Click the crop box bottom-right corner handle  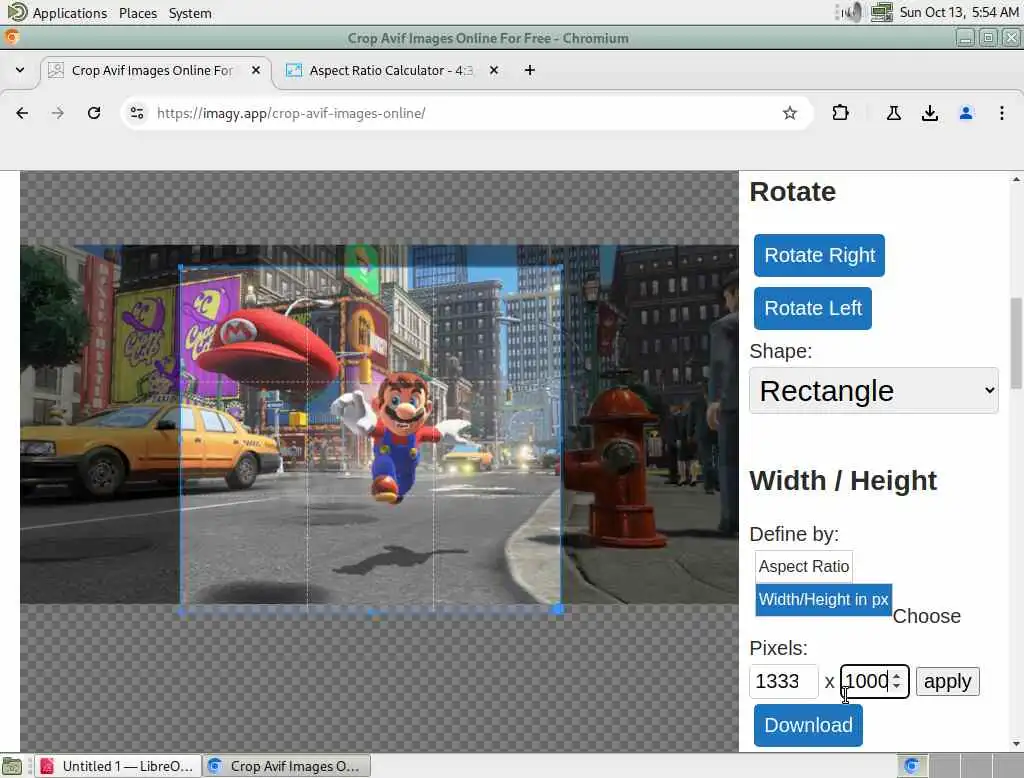pos(558,609)
